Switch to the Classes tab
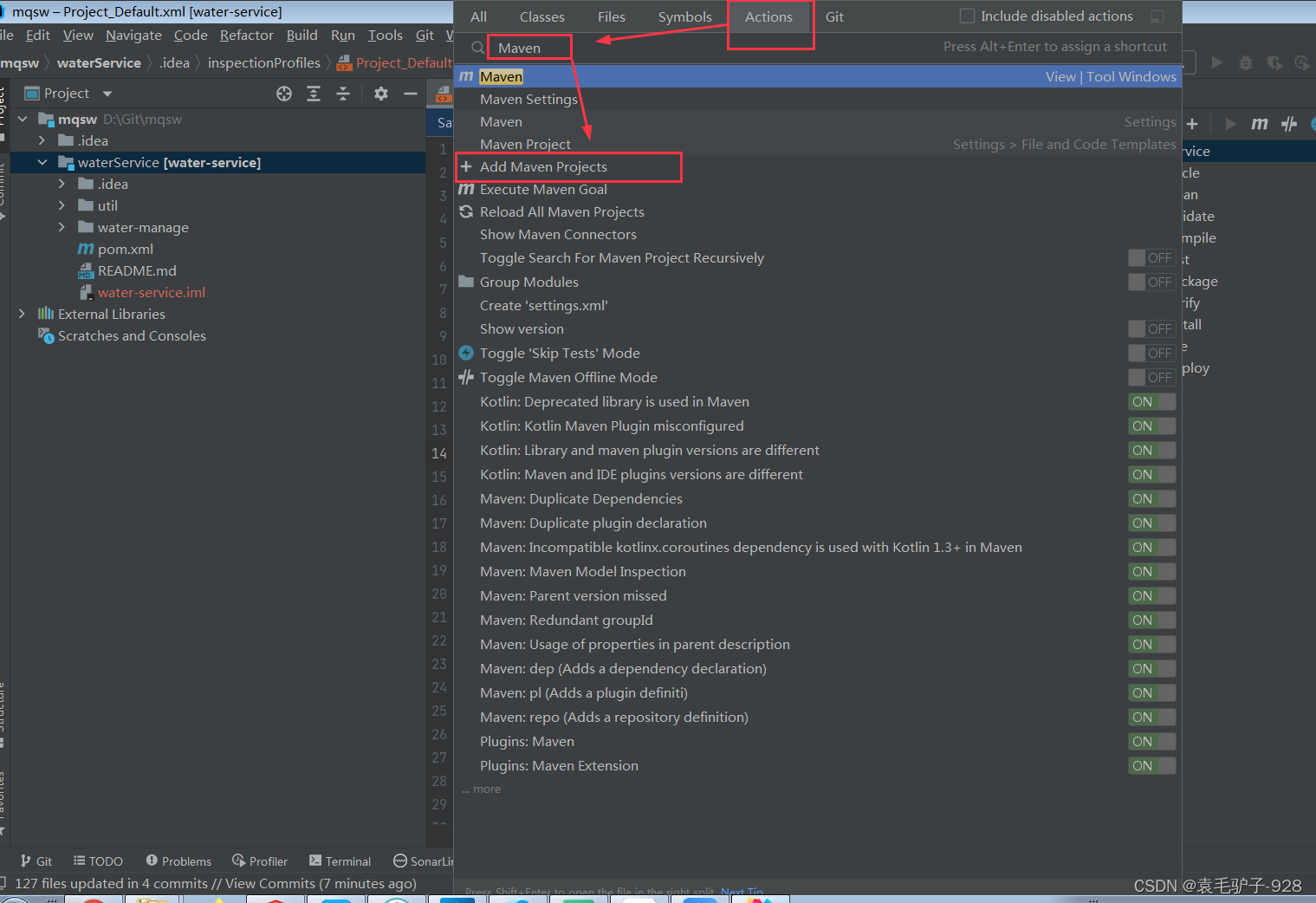The image size is (1316, 903). coord(541,16)
